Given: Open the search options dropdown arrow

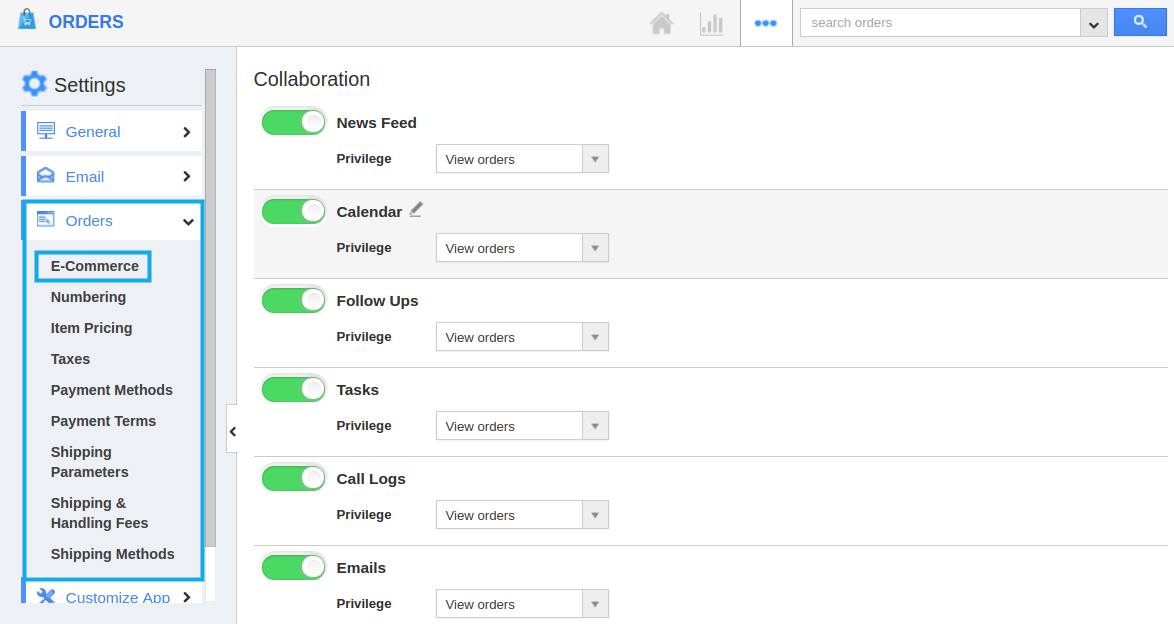Looking at the screenshot, I should pyautogui.click(x=1093, y=23).
